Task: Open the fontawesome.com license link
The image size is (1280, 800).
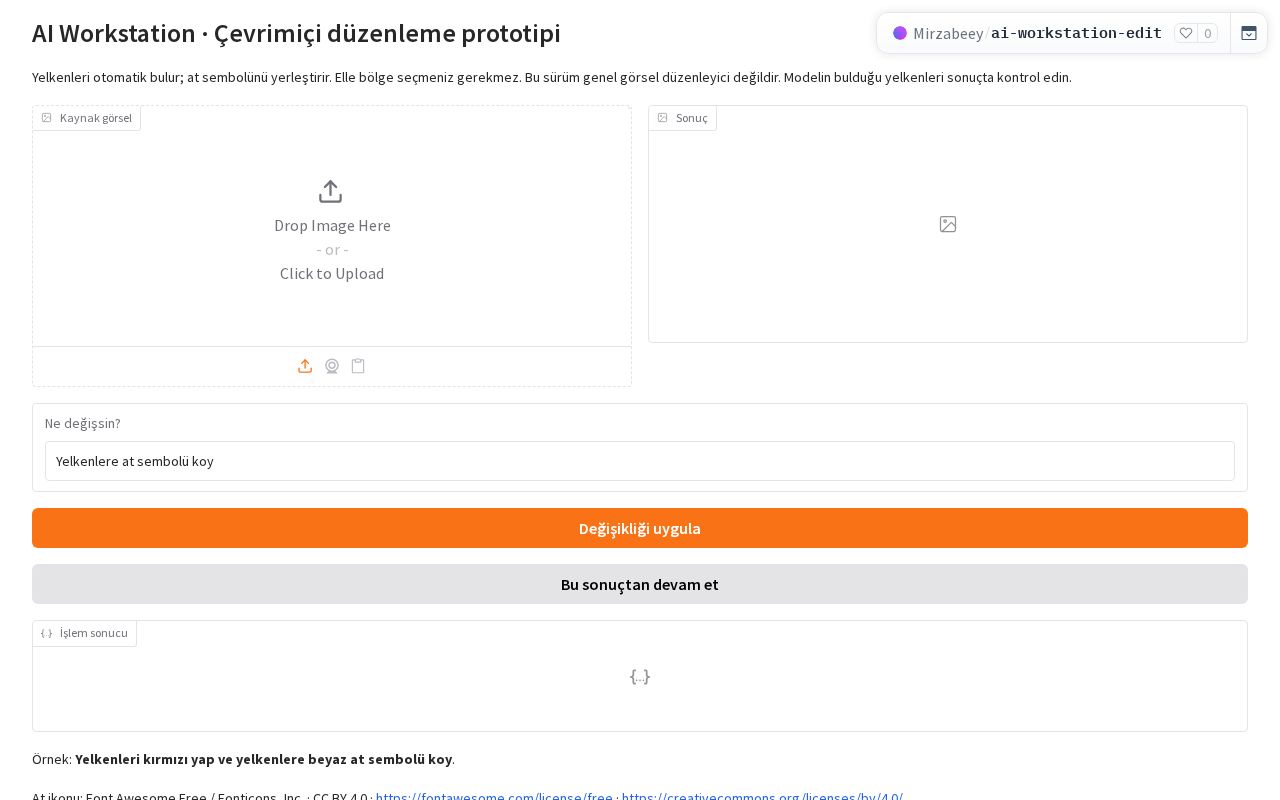Action: (x=494, y=797)
